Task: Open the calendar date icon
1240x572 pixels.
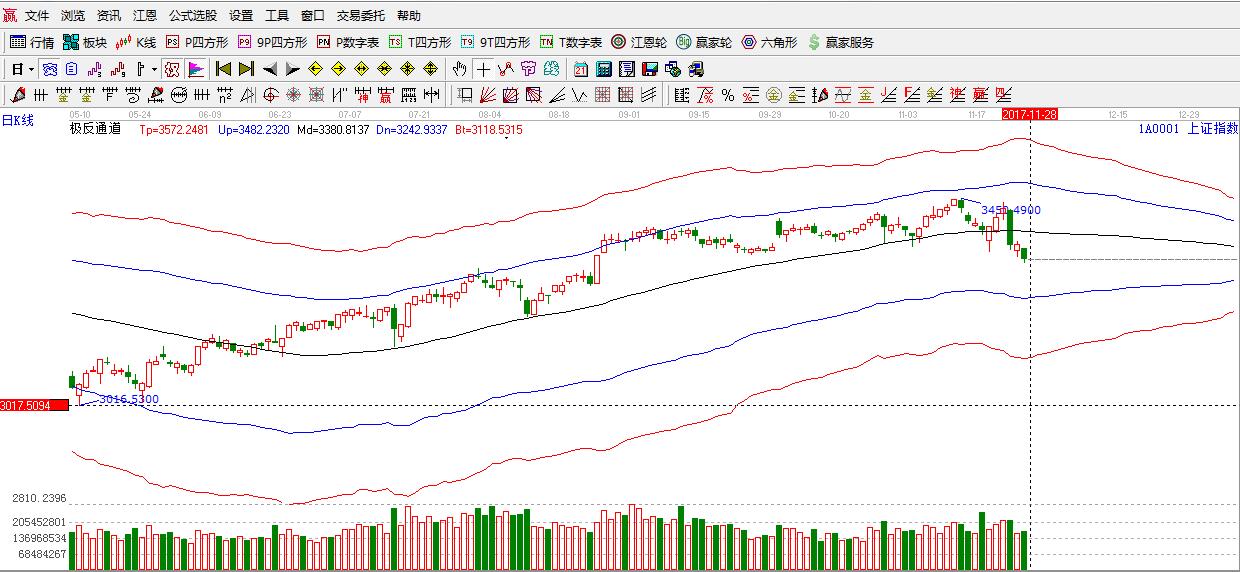Action: pos(581,69)
